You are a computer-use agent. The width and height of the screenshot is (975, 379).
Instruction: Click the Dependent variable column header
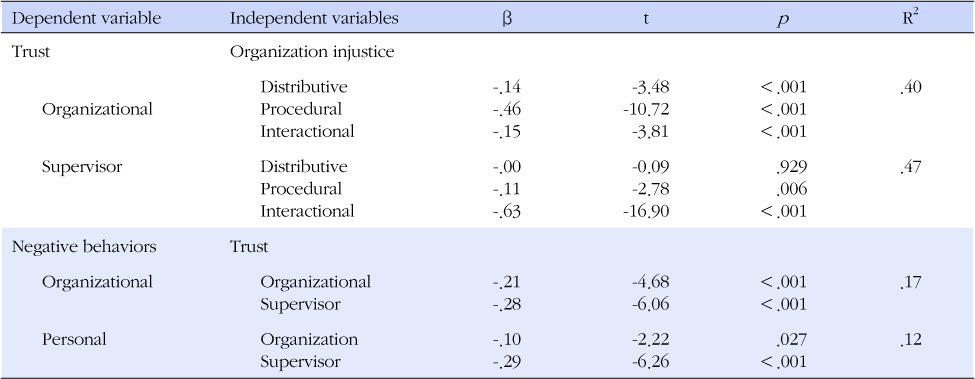[x=86, y=19]
